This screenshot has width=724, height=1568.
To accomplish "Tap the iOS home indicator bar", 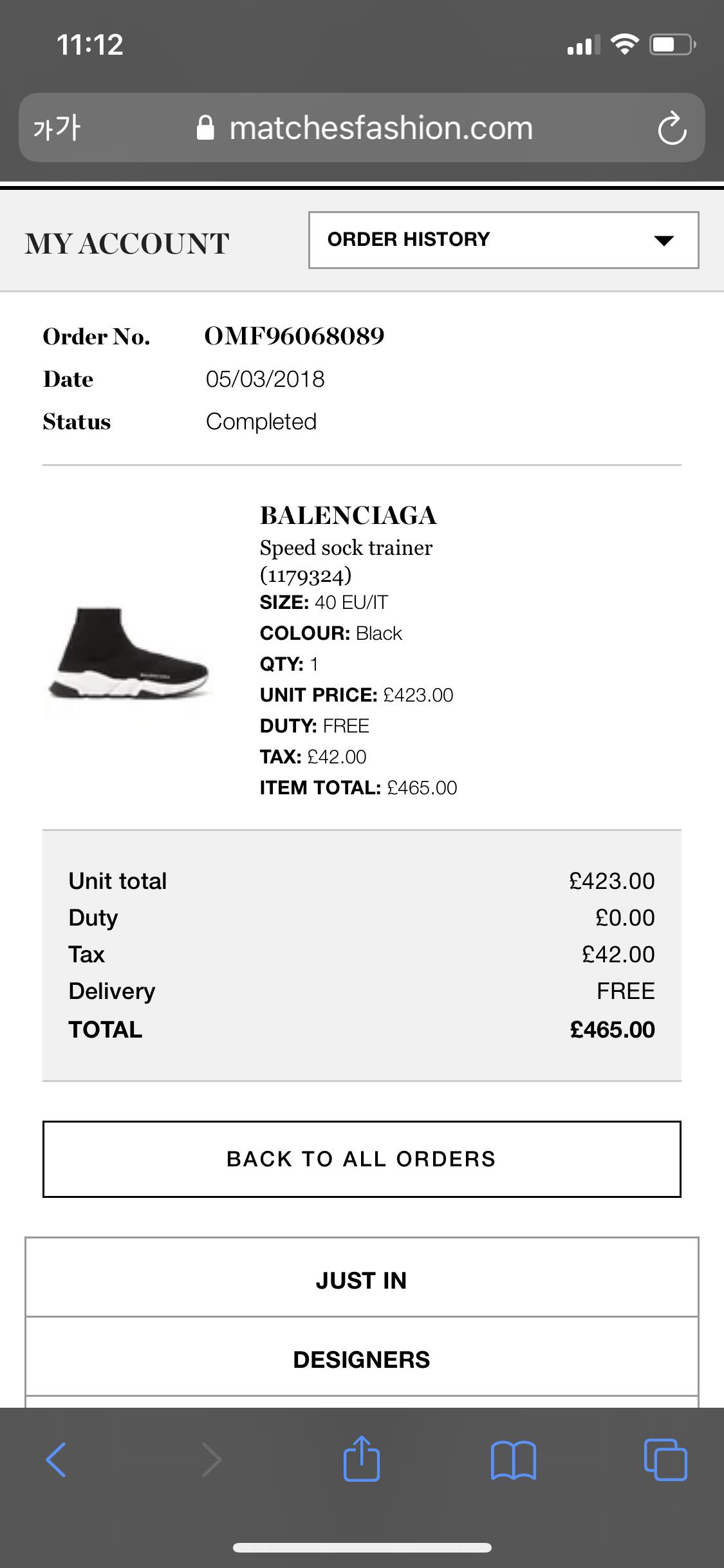I will 362,1547.
